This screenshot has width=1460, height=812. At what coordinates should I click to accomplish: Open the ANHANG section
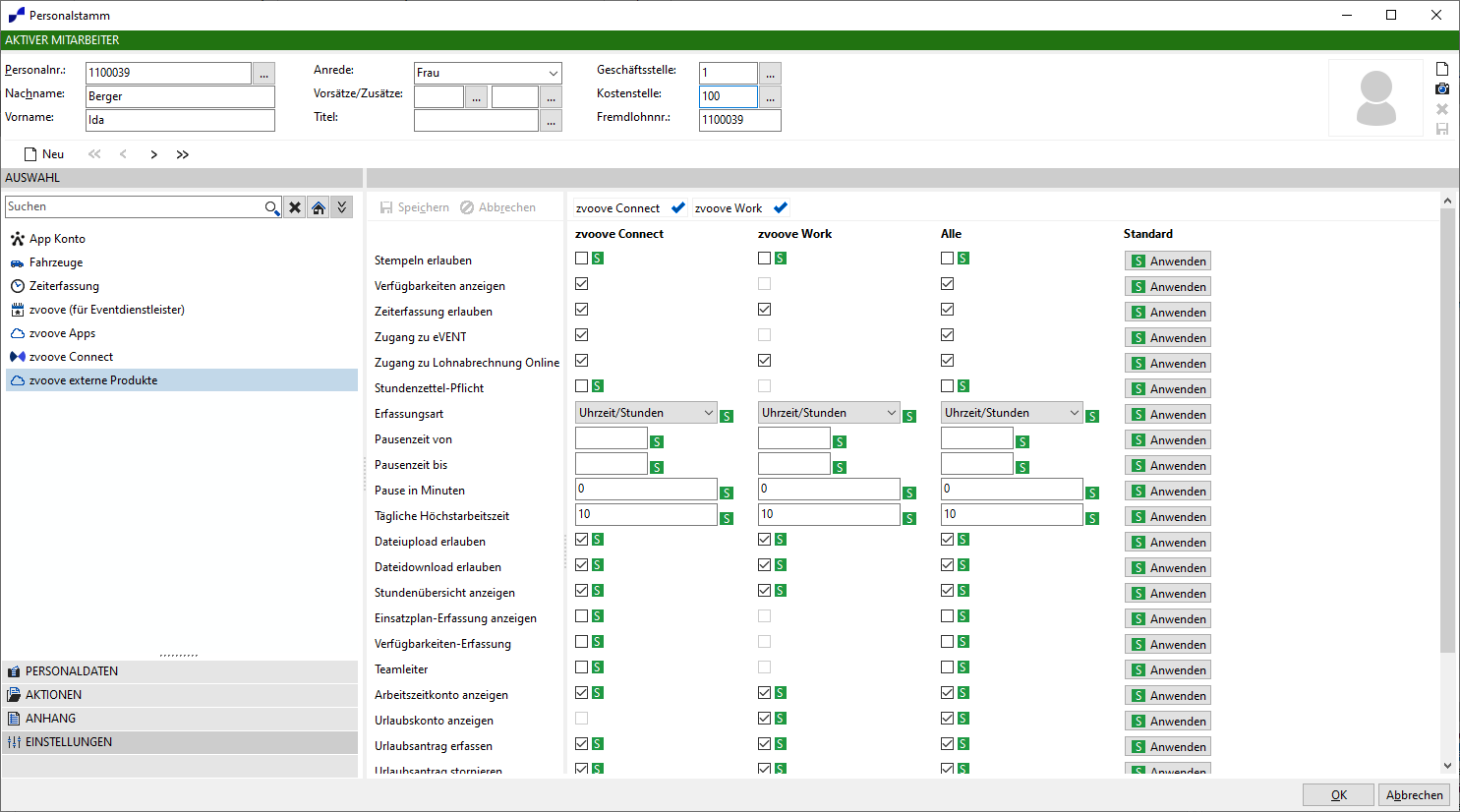pyautogui.click(x=180, y=719)
